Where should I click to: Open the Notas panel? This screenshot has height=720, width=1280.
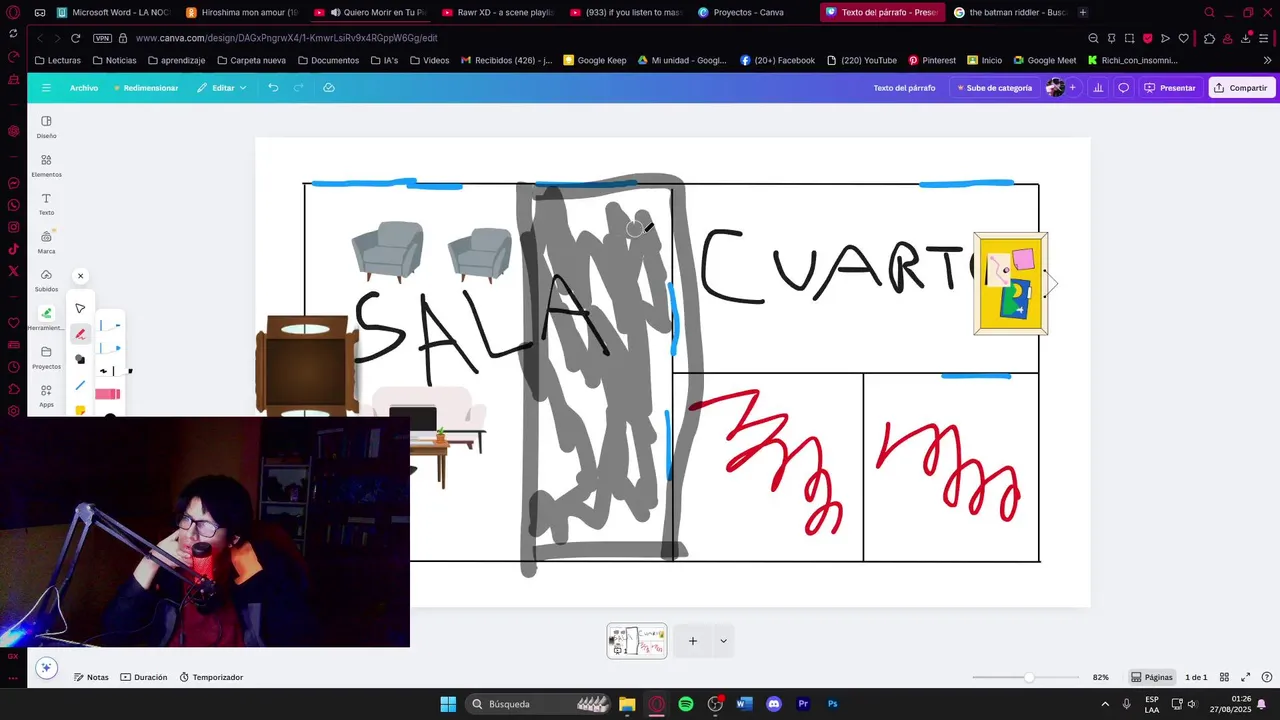point(90,677)
